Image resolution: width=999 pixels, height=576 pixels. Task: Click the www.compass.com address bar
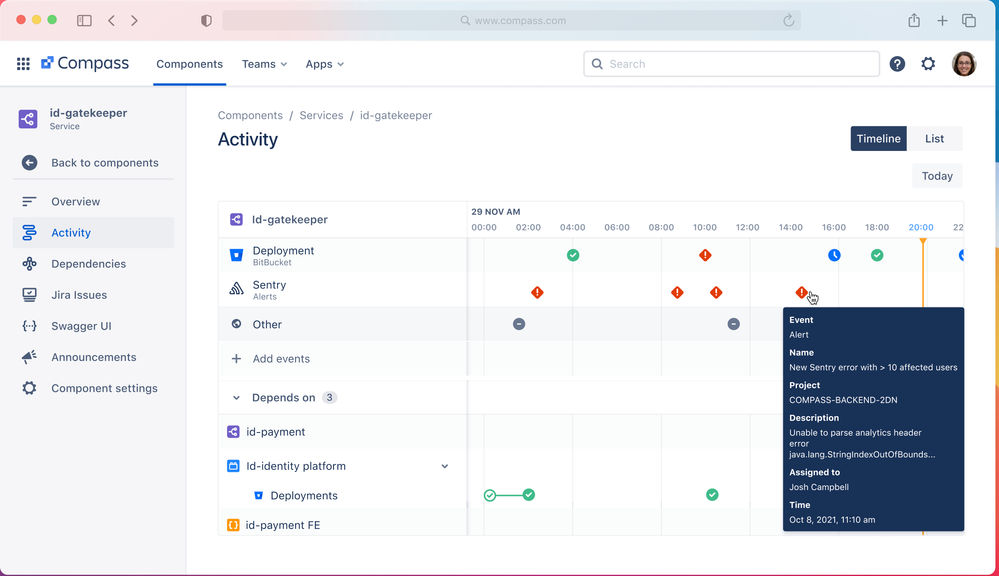coord(512,20)
